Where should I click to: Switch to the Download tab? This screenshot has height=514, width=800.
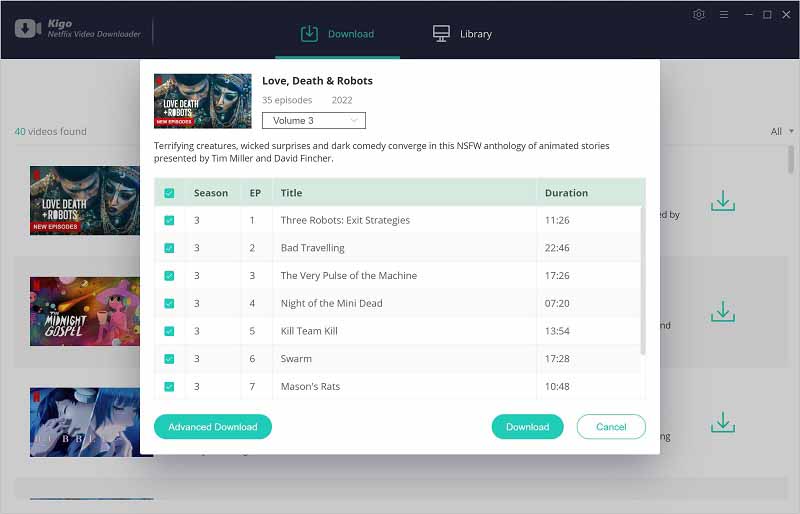(x=338, y=34)
